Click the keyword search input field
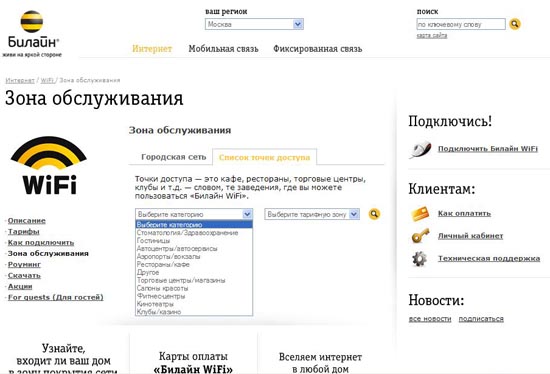The width and height of the screenshot is (550, 374). pyautogui.click(x=461, y=24)
